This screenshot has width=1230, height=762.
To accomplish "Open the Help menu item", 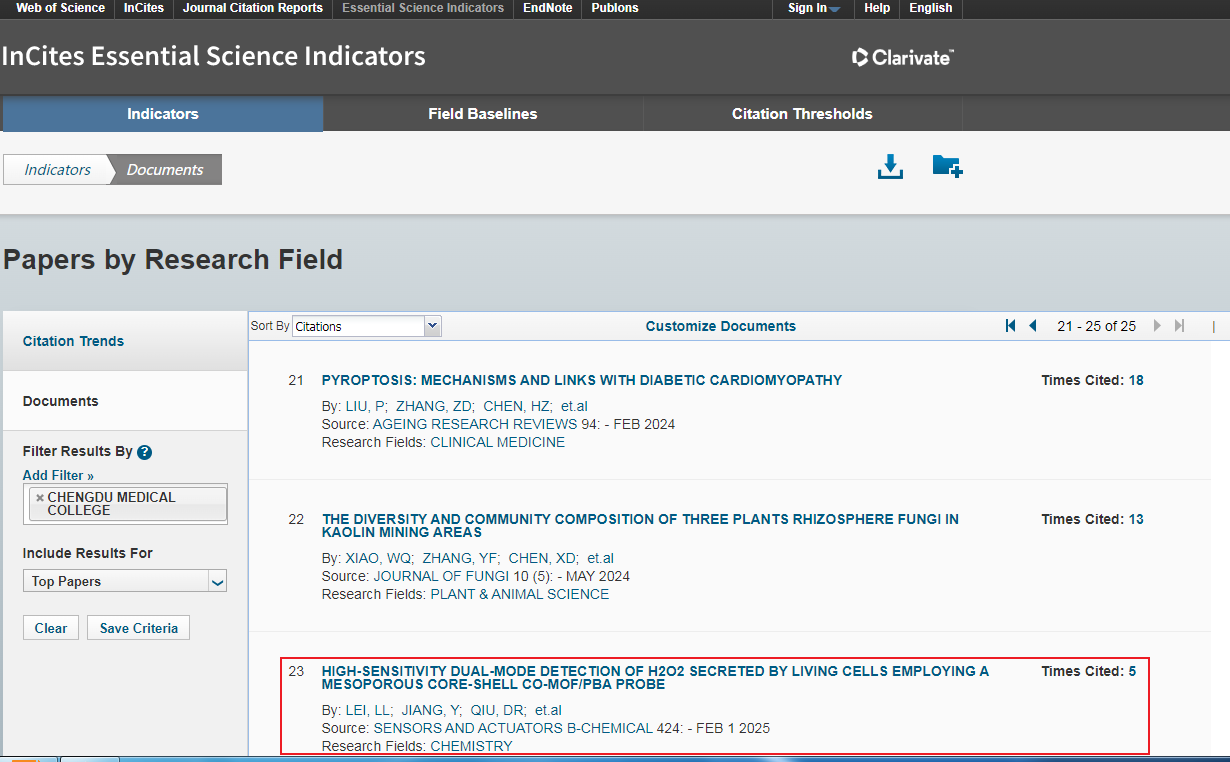I will [877, 8].
